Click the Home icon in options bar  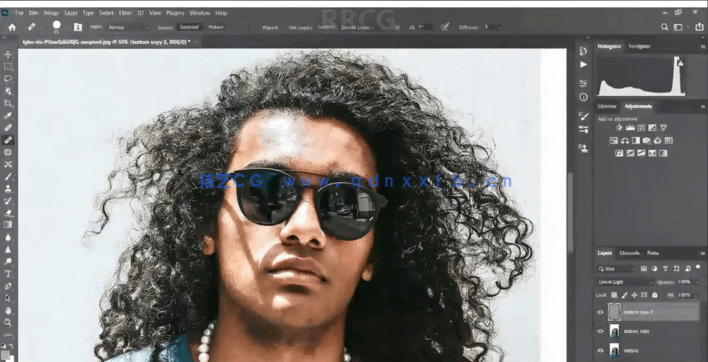tap(12, 27)
